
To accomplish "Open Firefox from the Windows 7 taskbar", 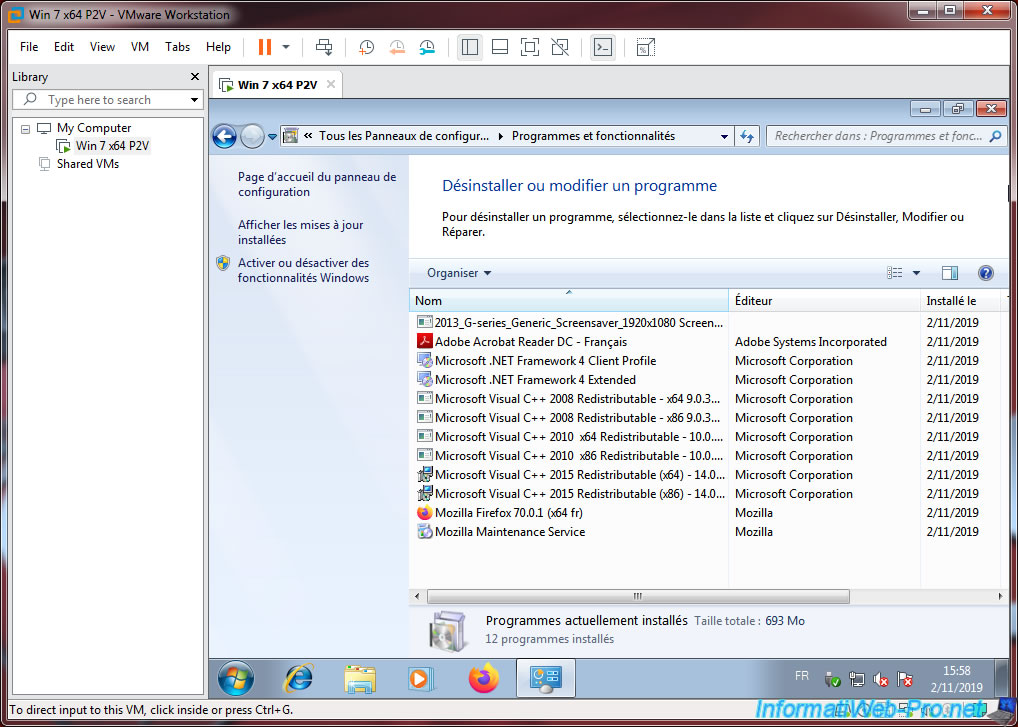I will click(483, 679).
